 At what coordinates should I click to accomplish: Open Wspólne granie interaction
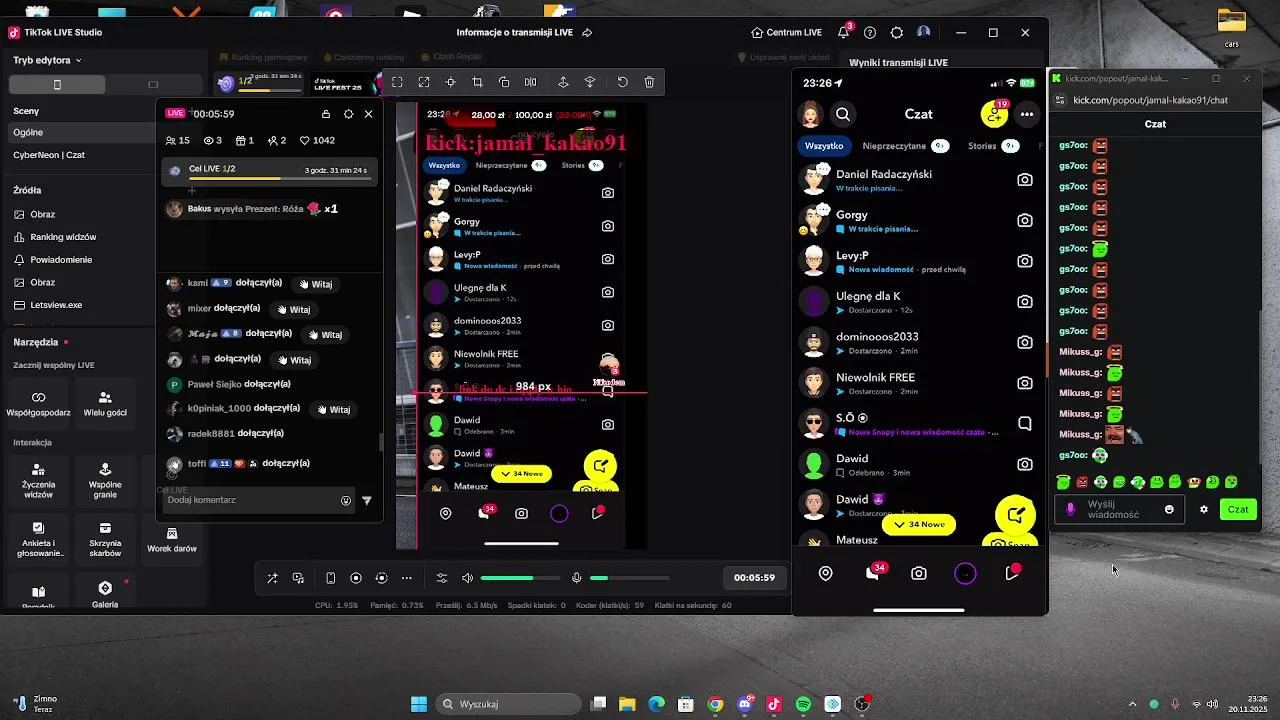[105, 481]
